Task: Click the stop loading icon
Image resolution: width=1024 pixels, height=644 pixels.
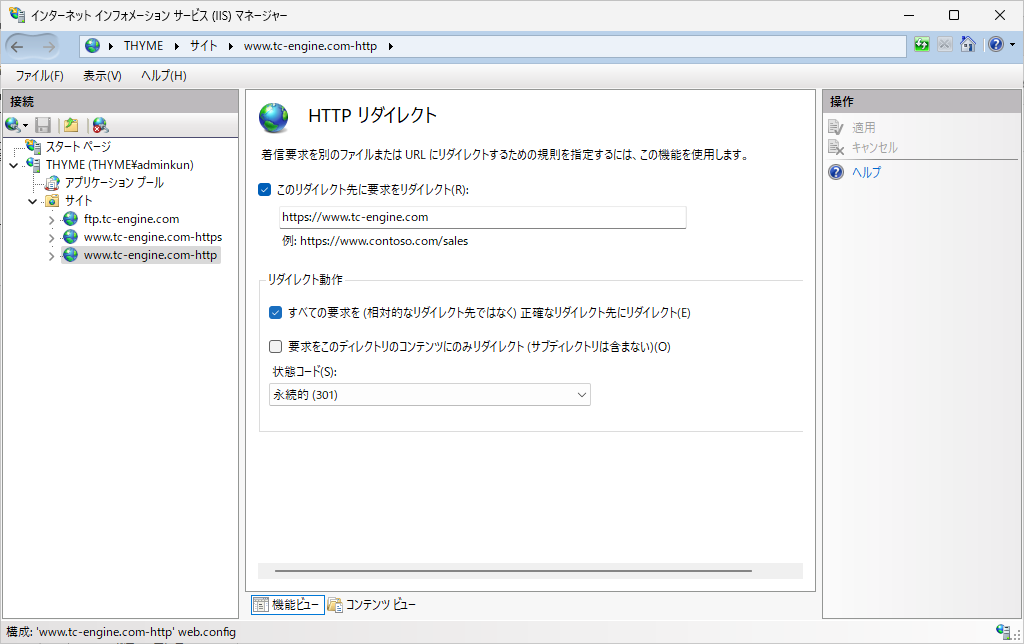Action: (x=944, y=44)
